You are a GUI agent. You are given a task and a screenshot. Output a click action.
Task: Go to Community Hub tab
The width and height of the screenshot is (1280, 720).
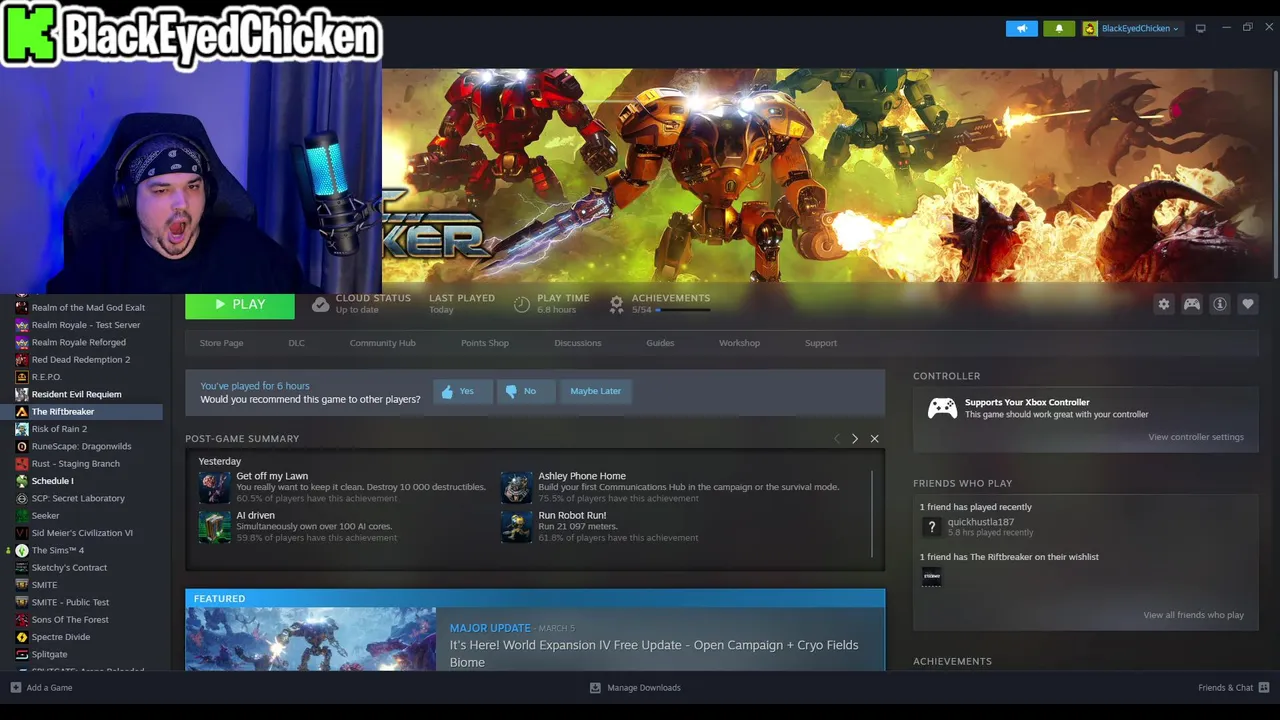point(382,343)
